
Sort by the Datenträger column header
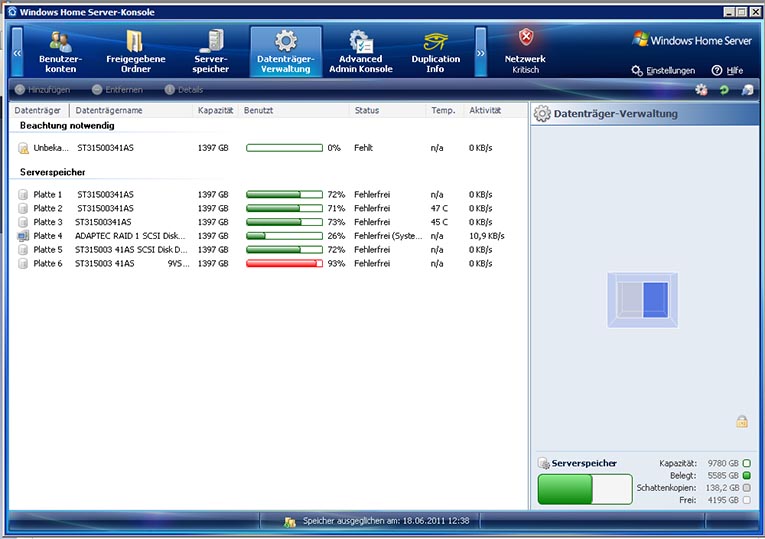[x=38, y=111]
